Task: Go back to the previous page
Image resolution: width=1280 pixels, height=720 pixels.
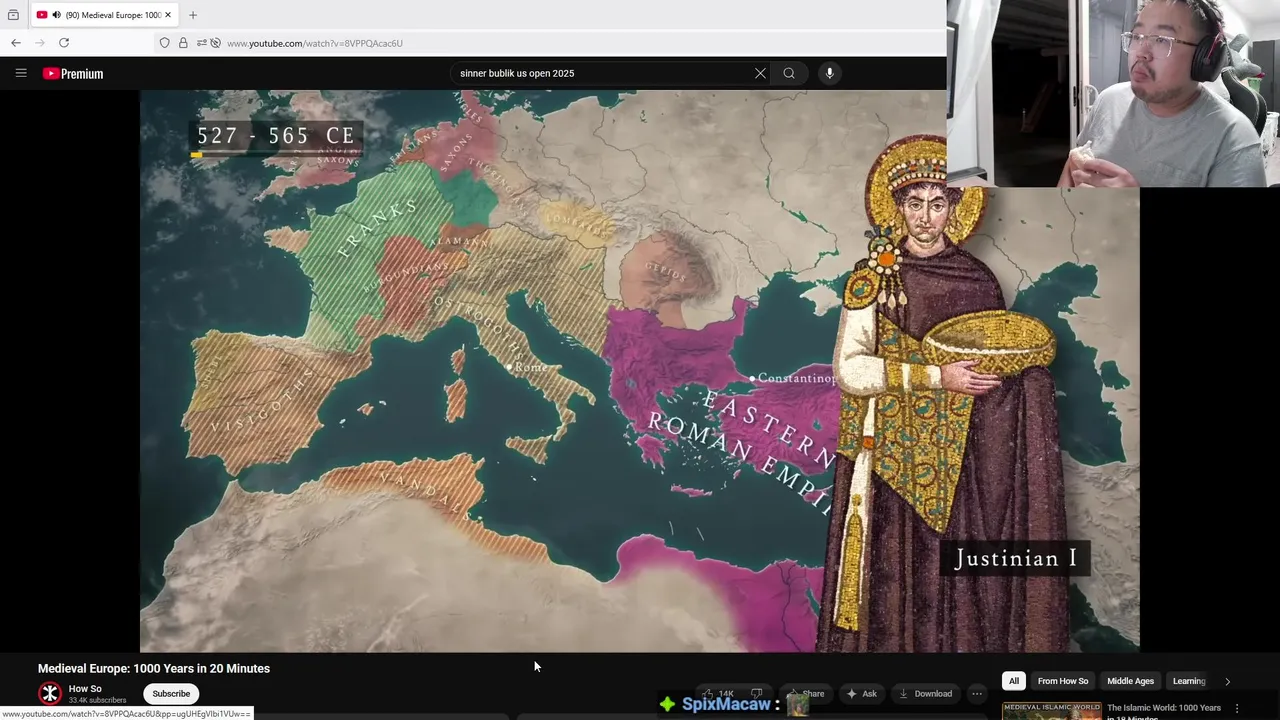Action: click(x=16, y=43)
